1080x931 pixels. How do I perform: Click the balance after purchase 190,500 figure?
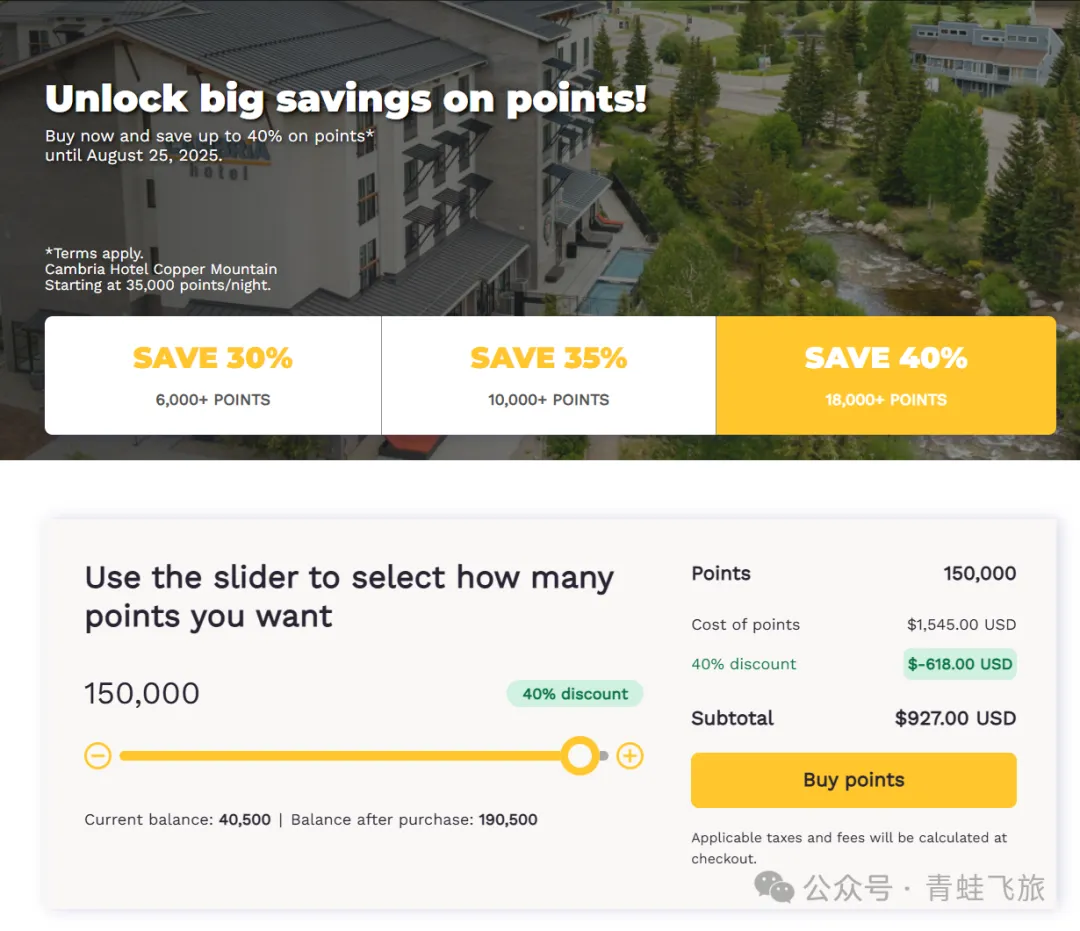point(508,820)
